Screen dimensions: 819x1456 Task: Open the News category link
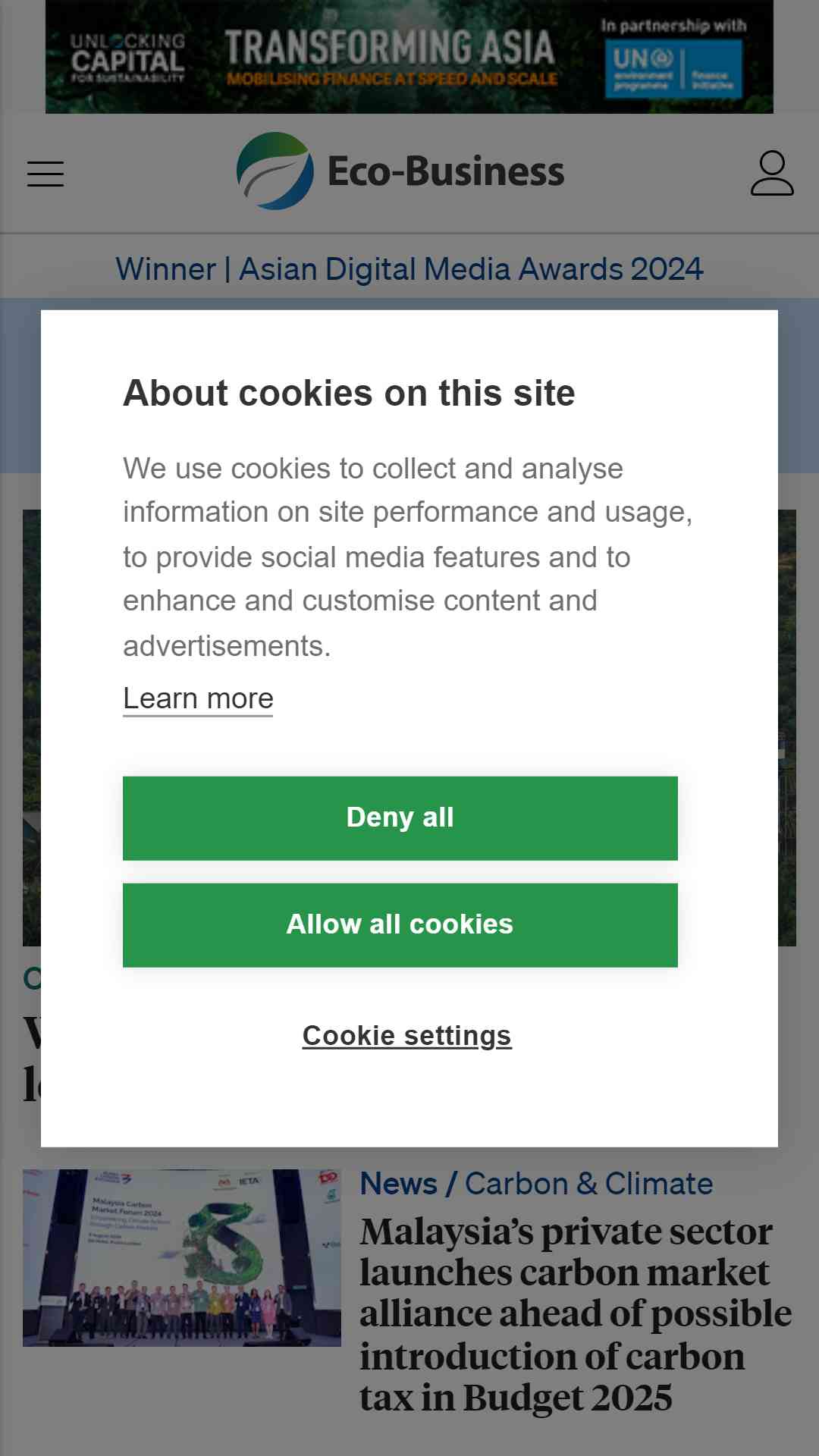tap(399, 1184)
